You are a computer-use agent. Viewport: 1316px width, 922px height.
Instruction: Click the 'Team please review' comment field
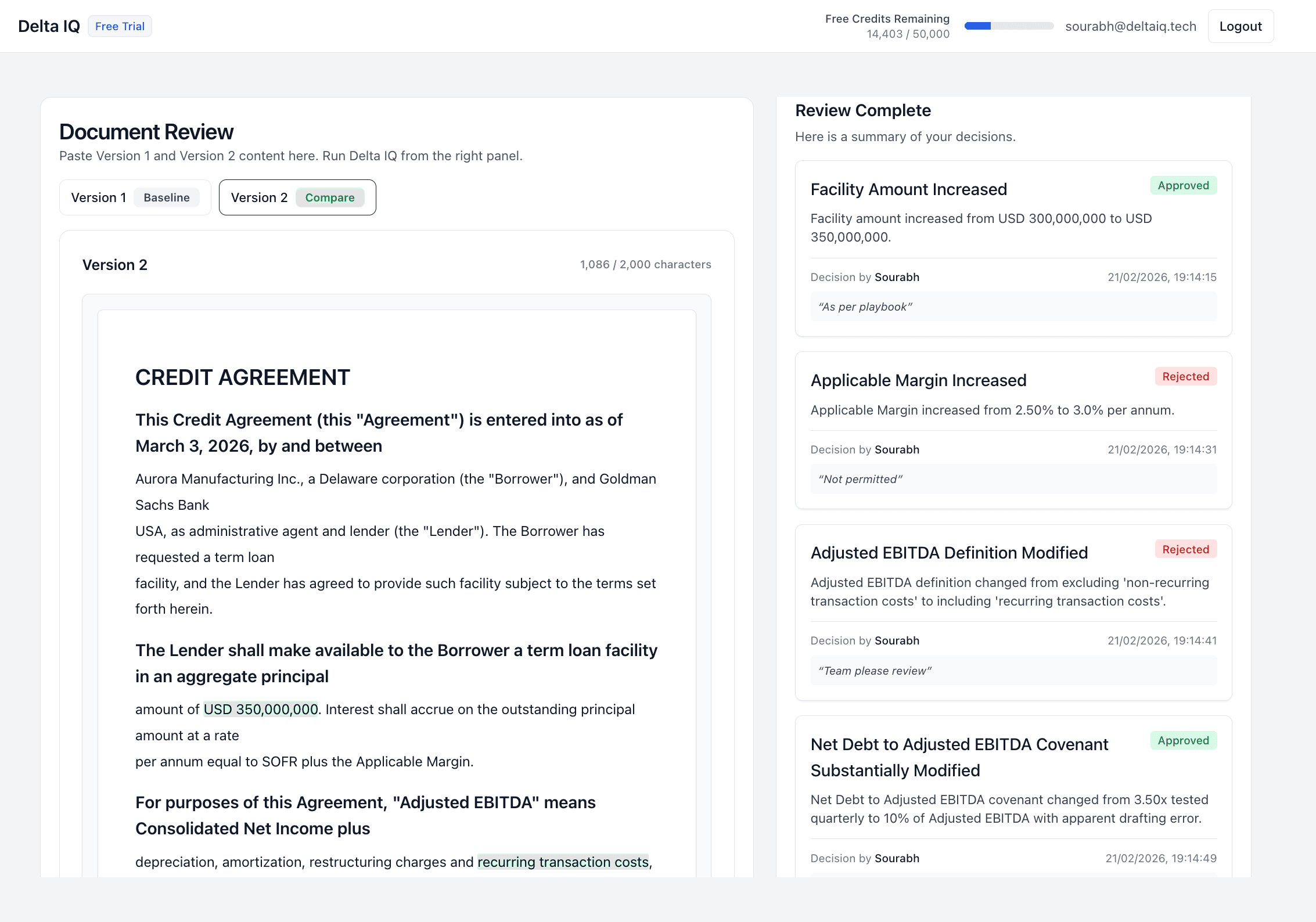[x=1013, y=671]
